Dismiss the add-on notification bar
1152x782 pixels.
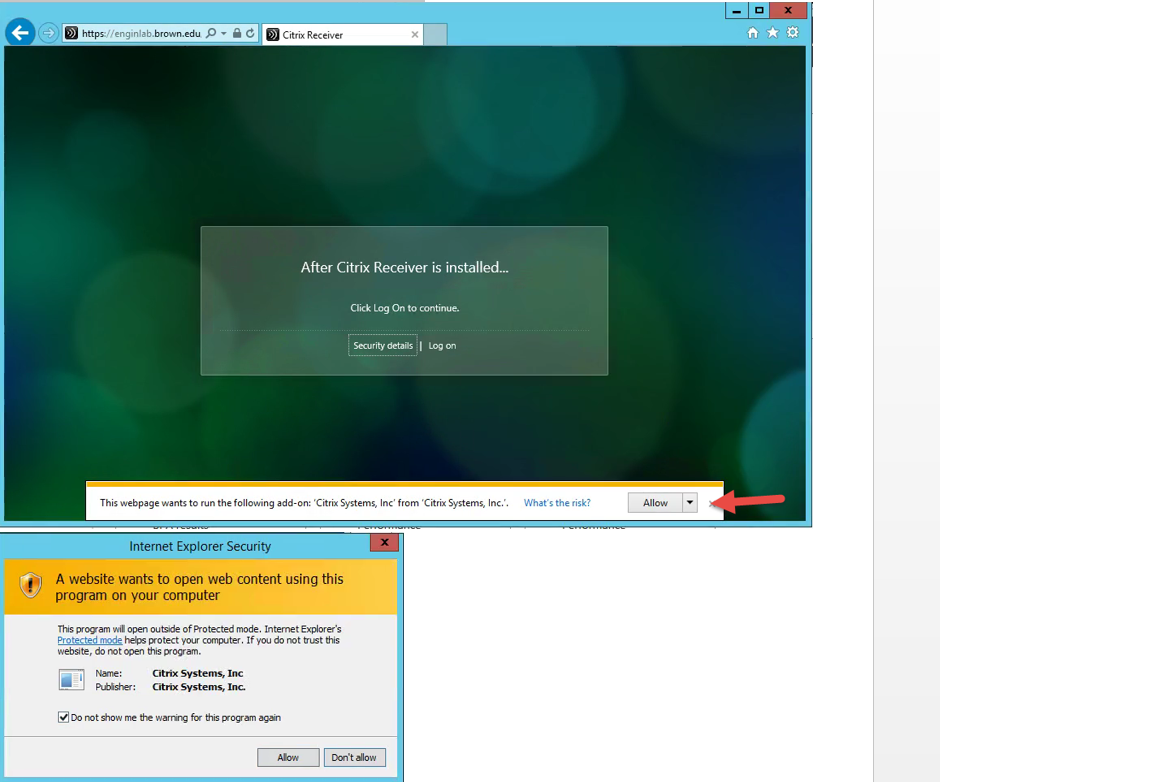point(711,503)
